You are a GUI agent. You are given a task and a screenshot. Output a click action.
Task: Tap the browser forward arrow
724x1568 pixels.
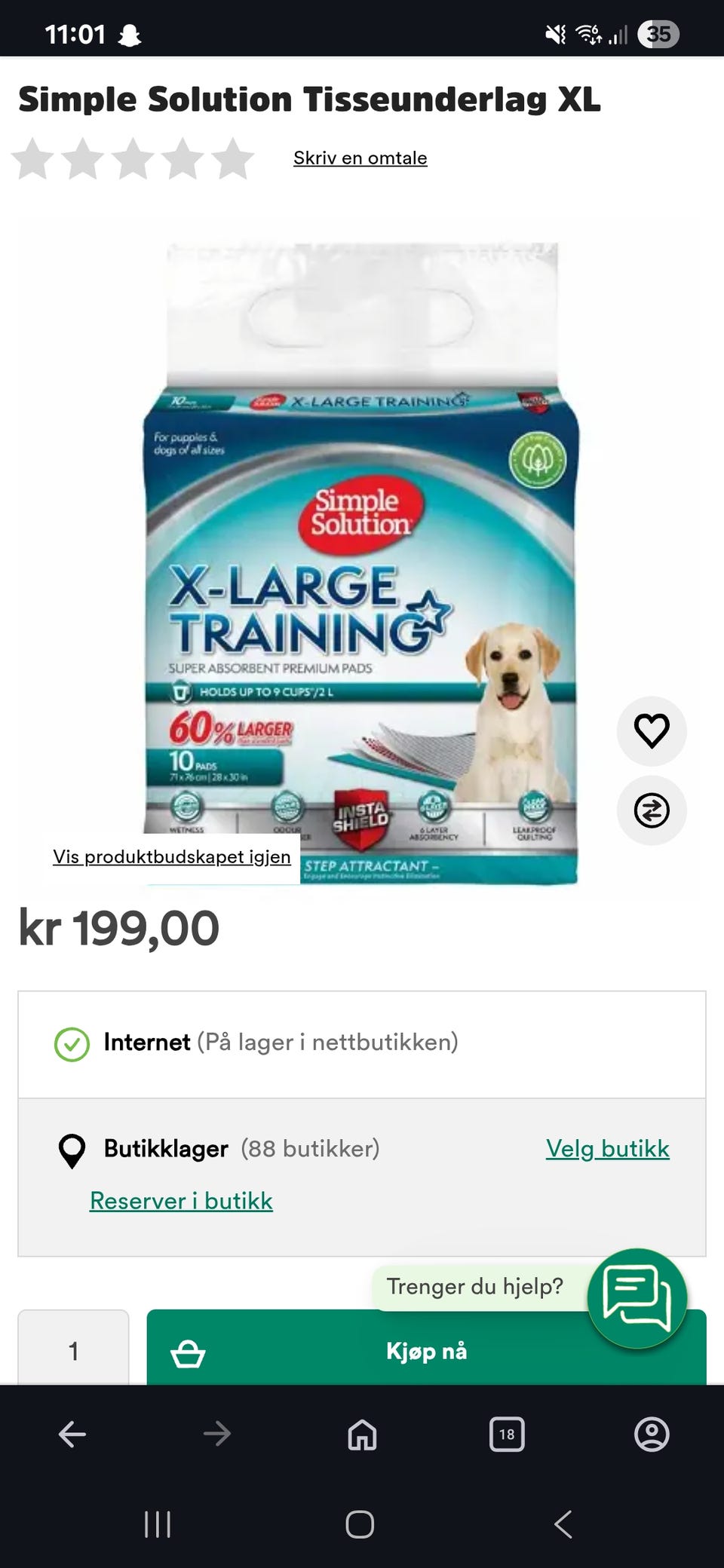pyautogui.click(x=217, y=1434)
